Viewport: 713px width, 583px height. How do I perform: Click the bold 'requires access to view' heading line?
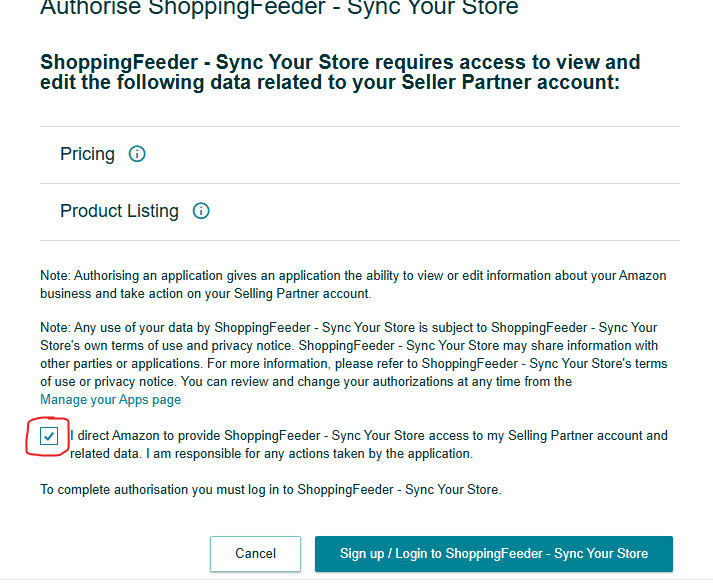click(340, 62)
